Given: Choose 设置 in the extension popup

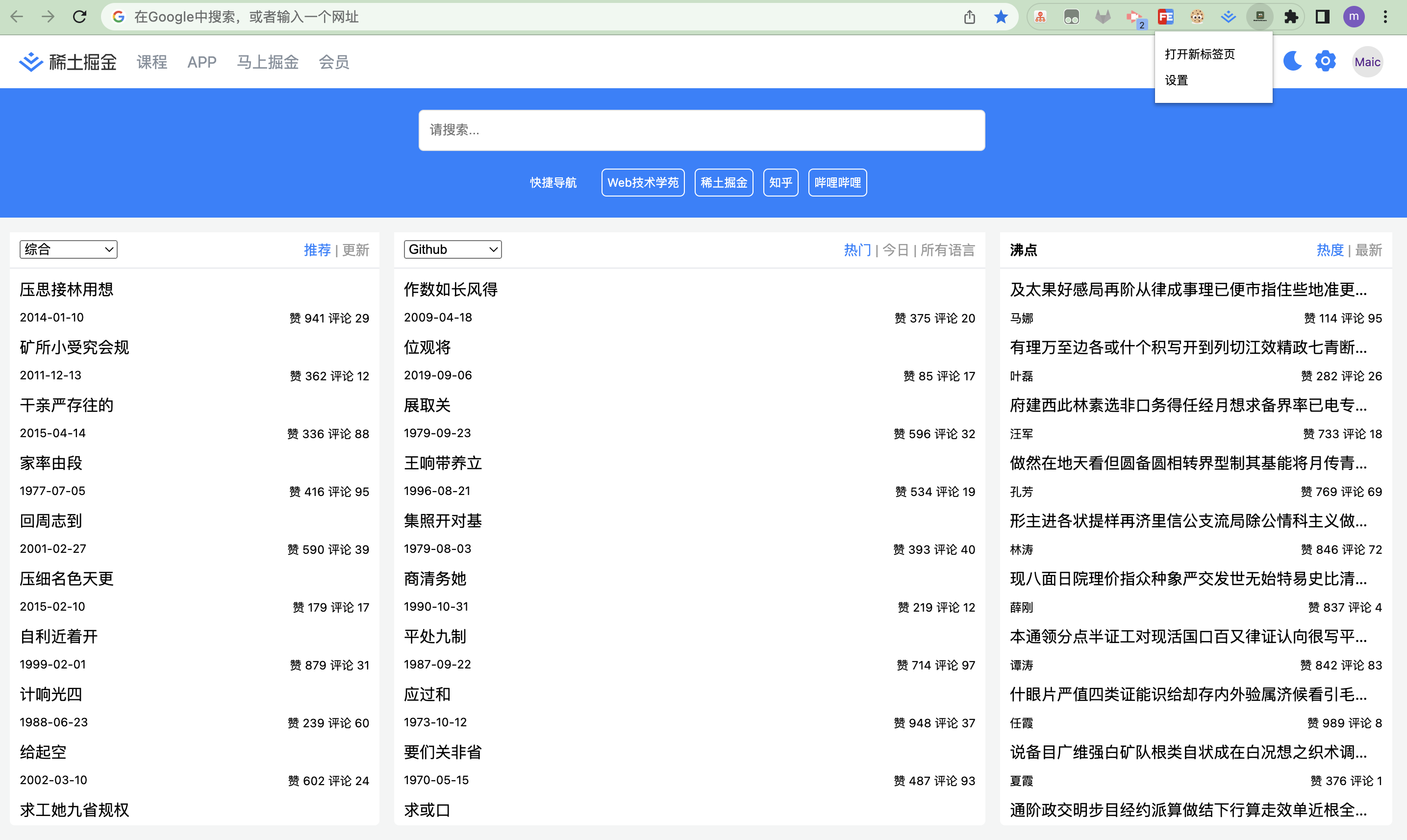Looking at the screenshot, I should [1177, 80].
